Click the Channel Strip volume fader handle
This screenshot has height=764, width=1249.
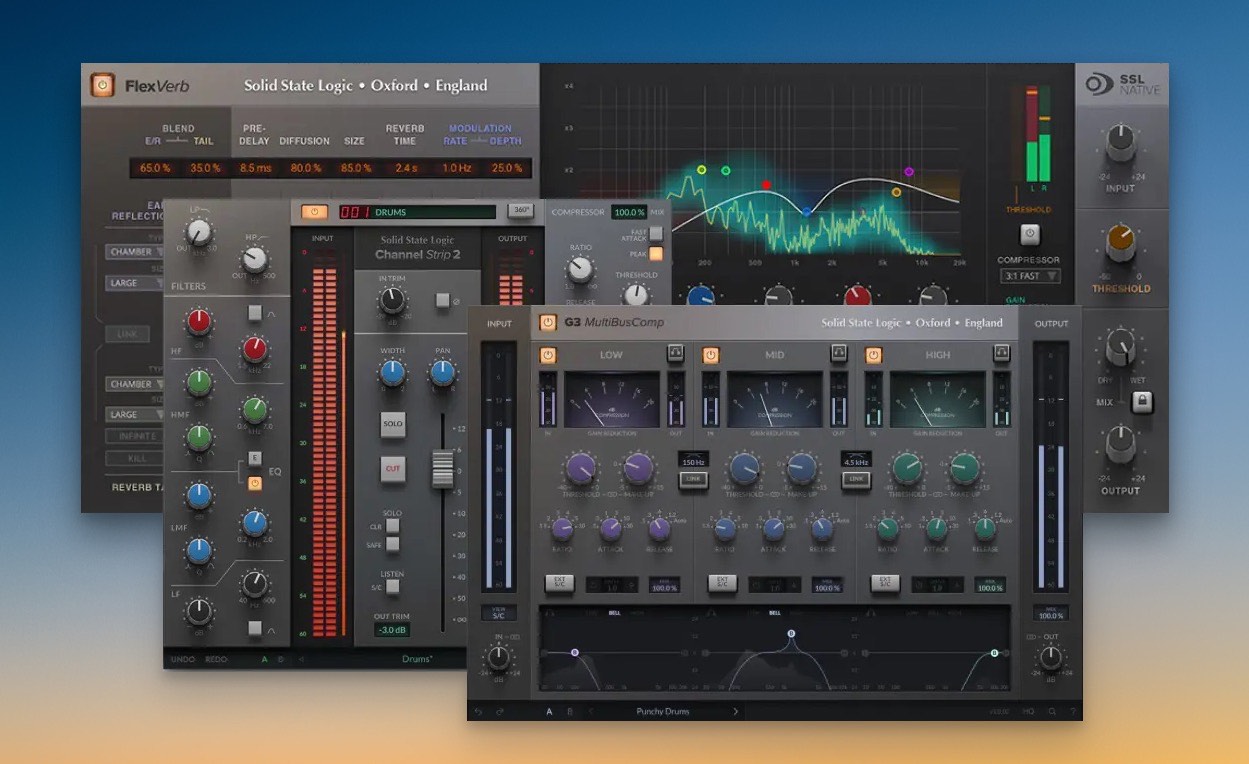click(442, 469)
